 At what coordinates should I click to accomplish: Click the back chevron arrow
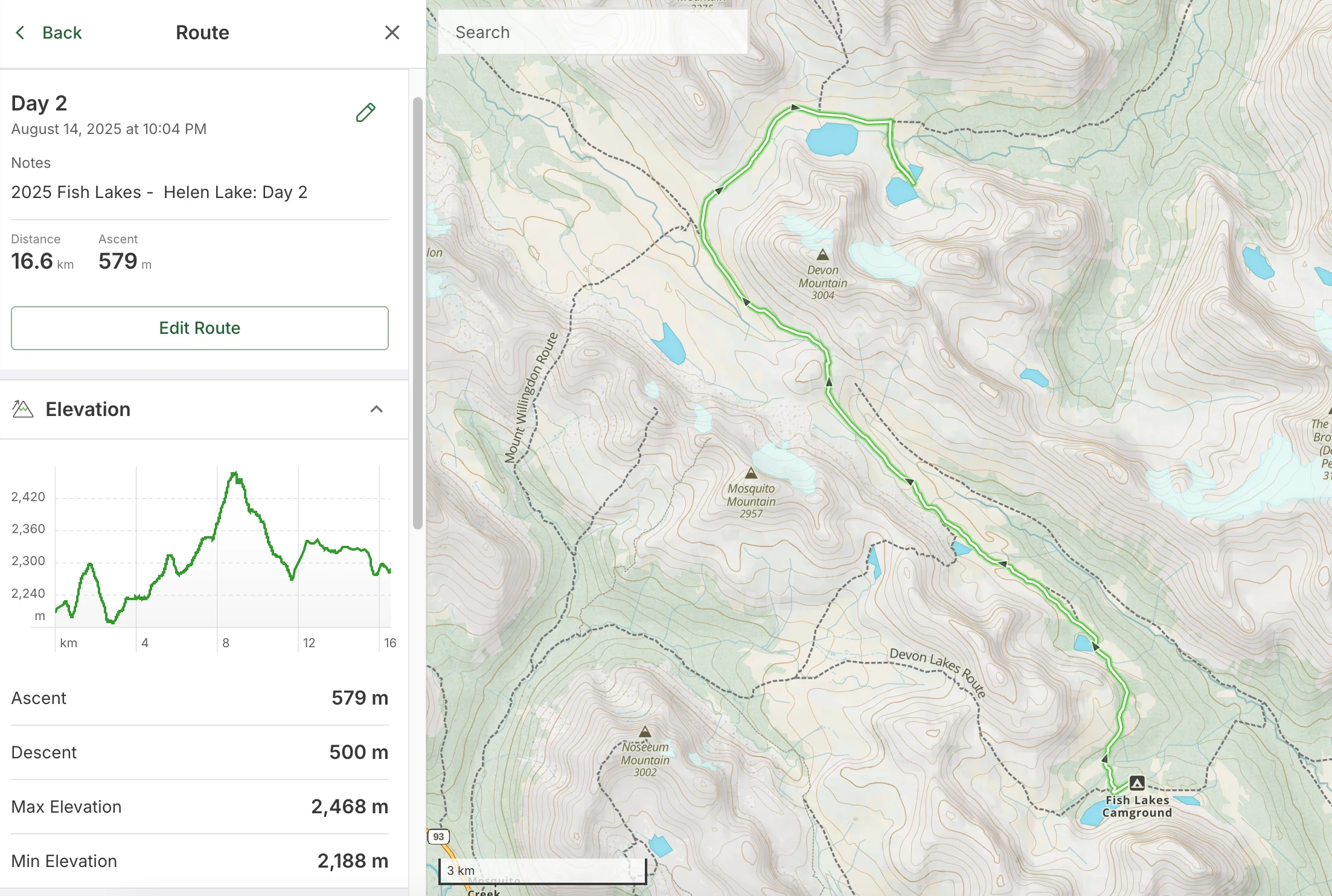[20, 33]
